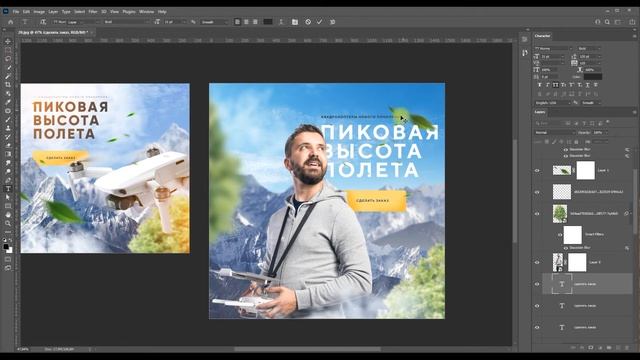Select the Brush tool
The height and width of the screenshot is (360, 640).
point(8,120)
